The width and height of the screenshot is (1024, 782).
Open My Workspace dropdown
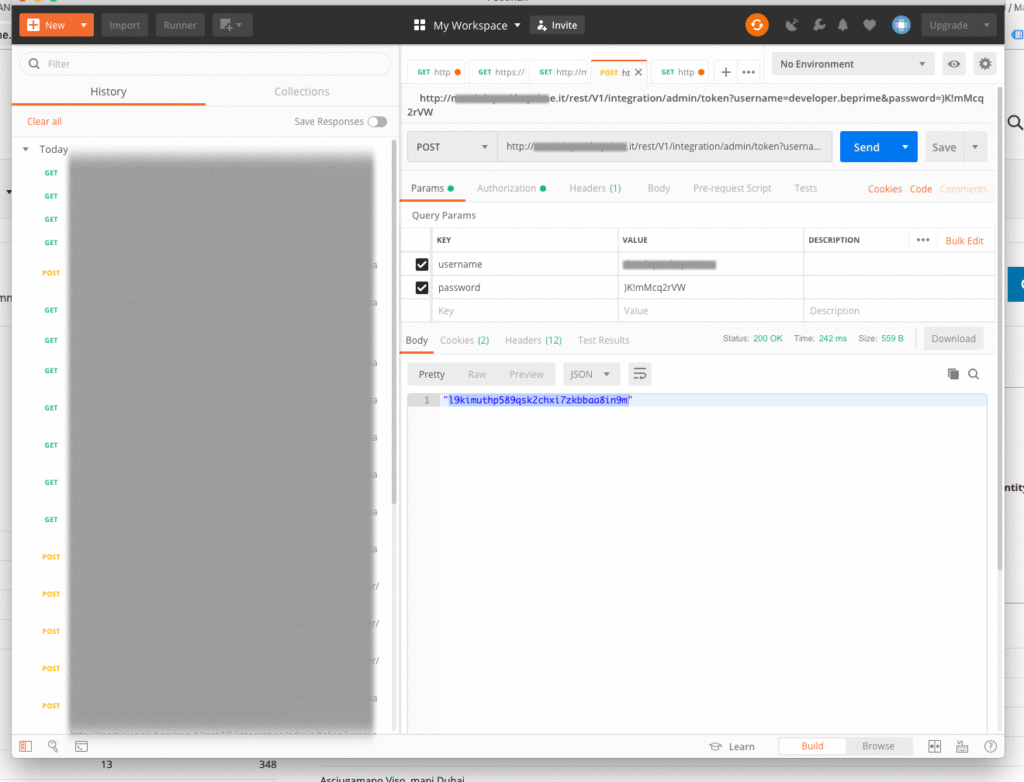(x=468, y=25)
